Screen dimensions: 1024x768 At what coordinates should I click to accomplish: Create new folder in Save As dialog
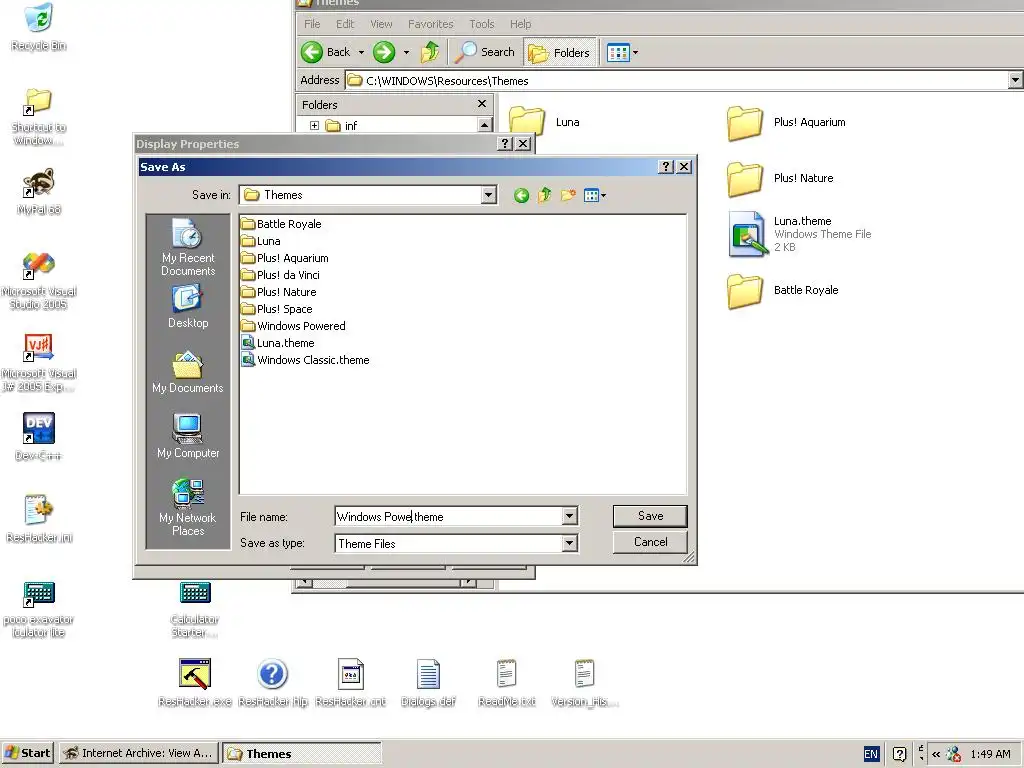point(568,195)
